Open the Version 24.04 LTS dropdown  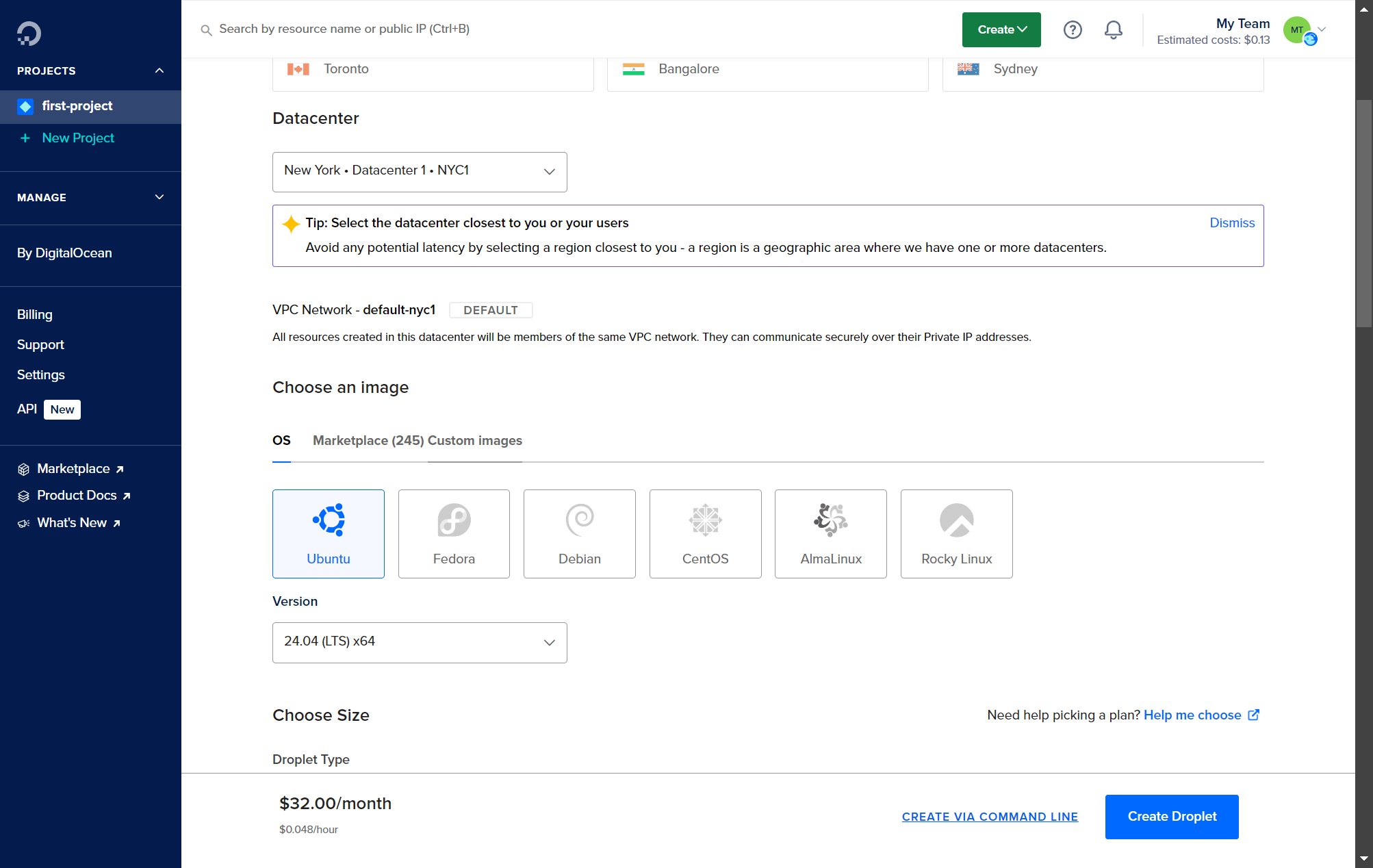pos(420,643)
